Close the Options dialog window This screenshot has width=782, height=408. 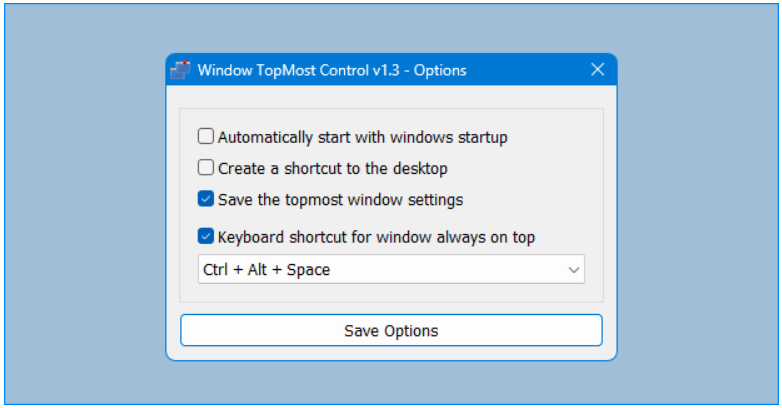597,70
